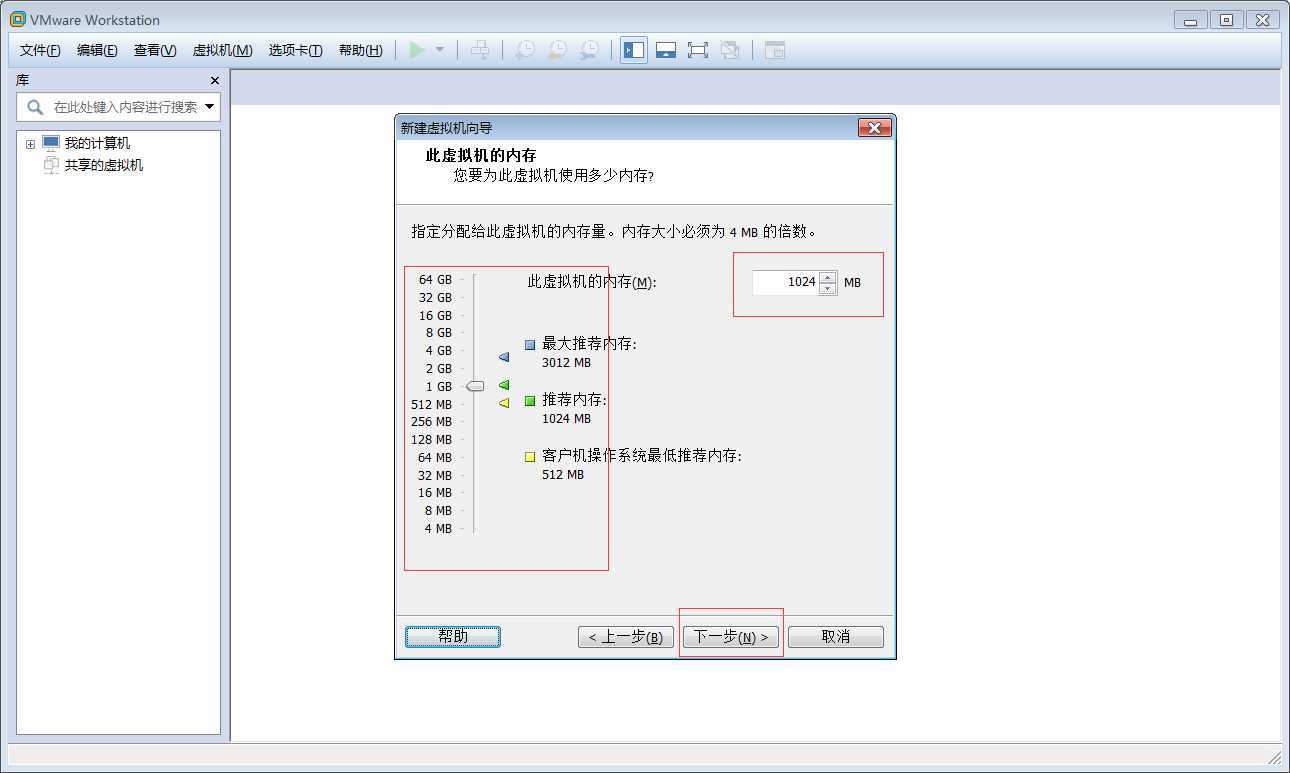
Task: Open the 文件(F) menu
Action: (40, 50)
